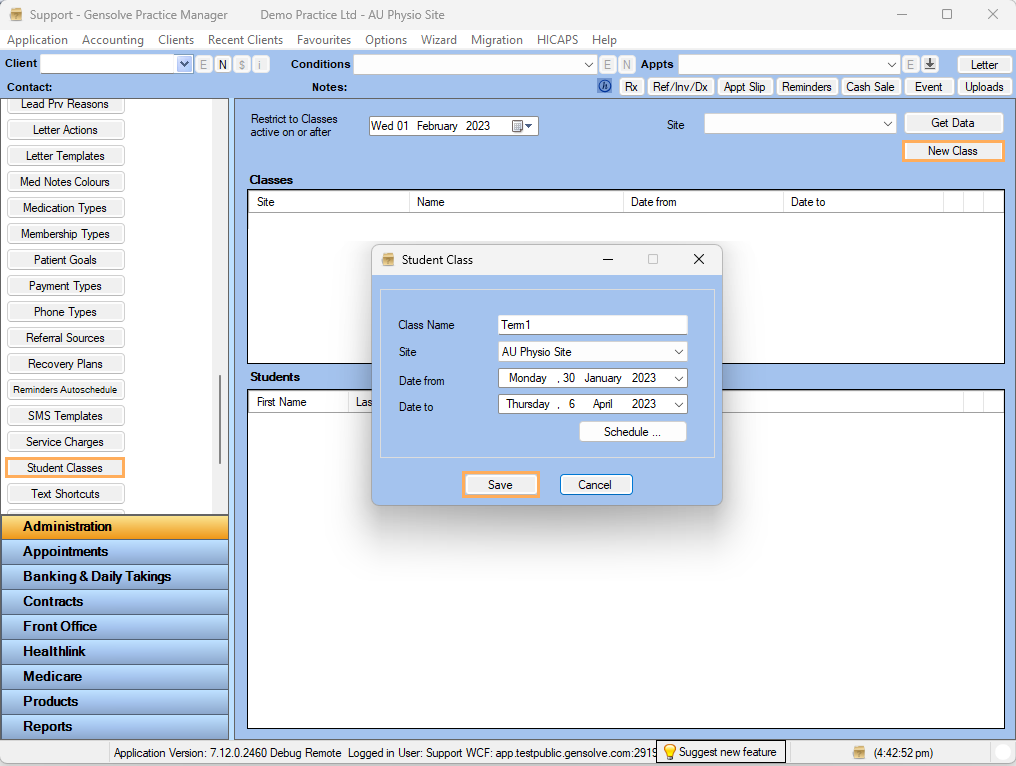1016x766 pixels.
Task: Open the Clients menu
Action: [176, 40]
